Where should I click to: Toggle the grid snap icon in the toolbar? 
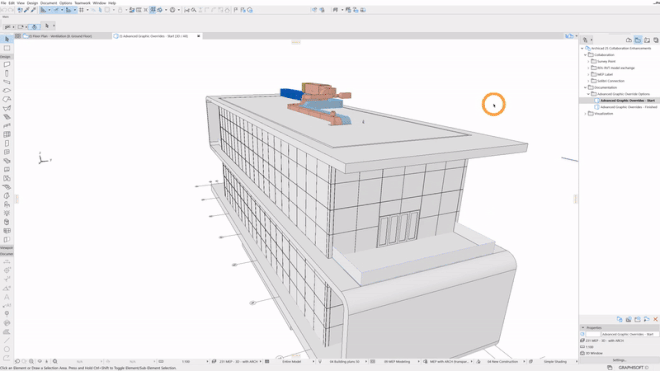tap(81, 10)
